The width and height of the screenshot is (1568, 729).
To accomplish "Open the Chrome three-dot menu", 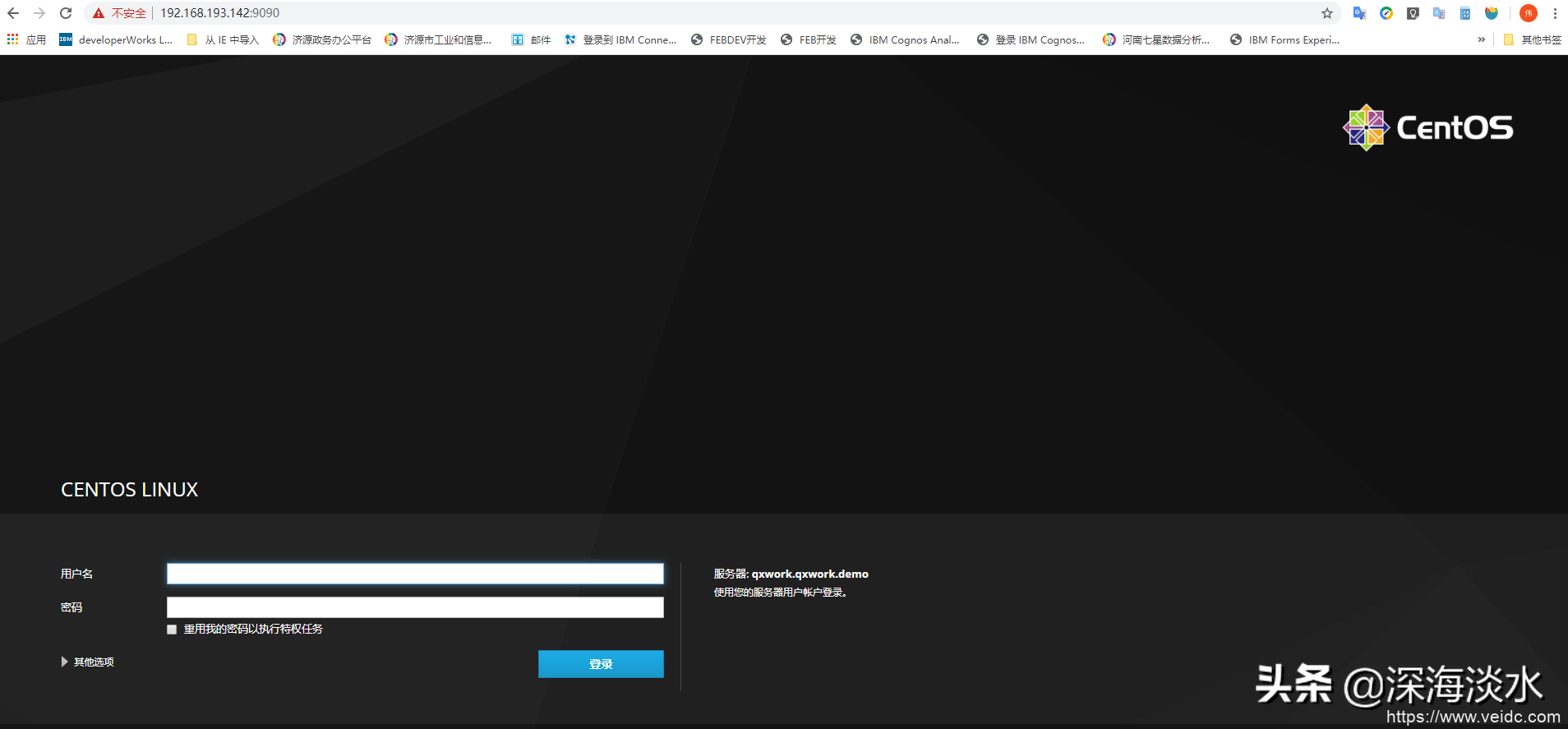I will click(1555, 13).
